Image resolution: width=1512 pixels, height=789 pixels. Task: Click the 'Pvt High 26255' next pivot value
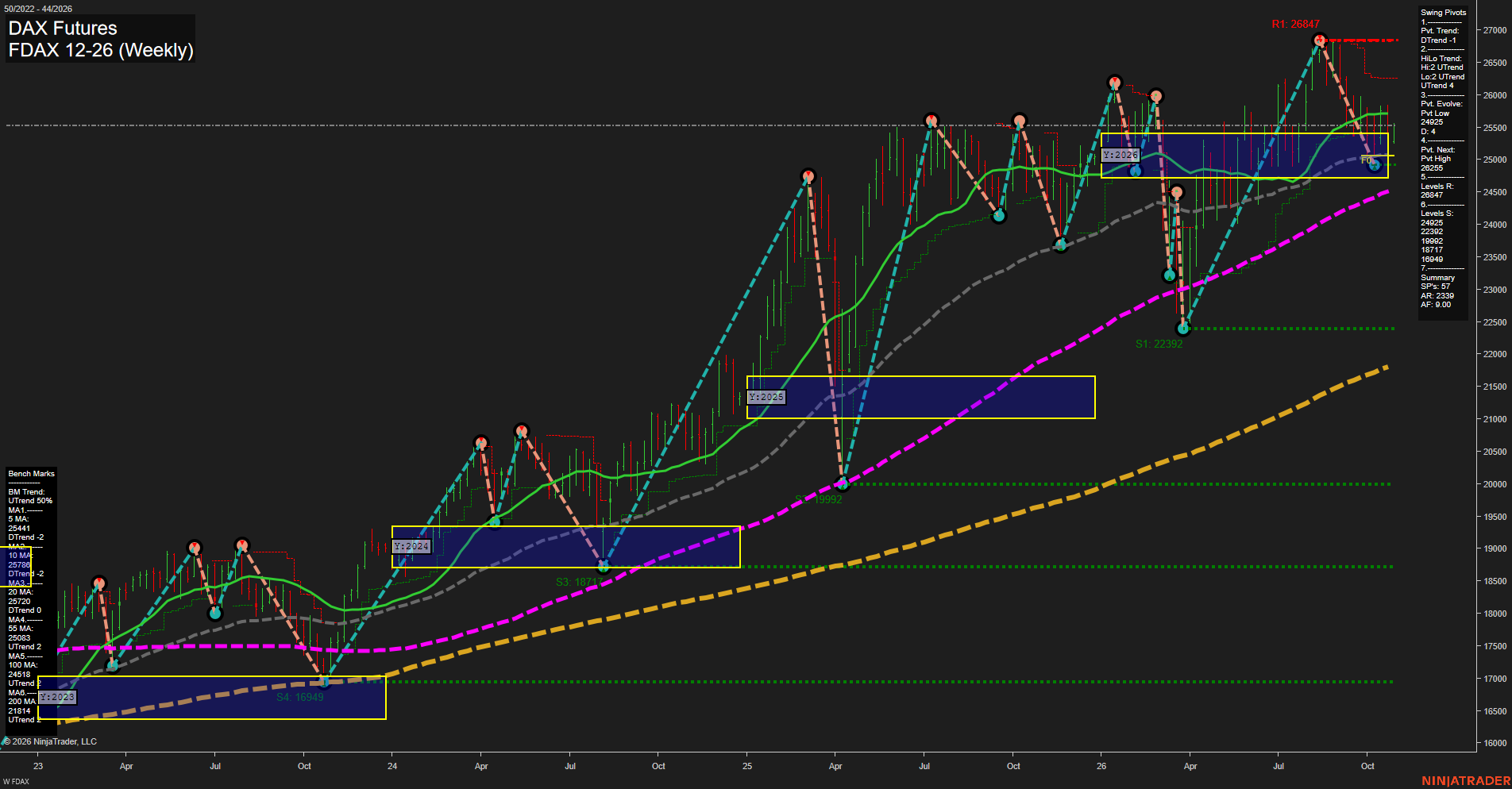1436,164
